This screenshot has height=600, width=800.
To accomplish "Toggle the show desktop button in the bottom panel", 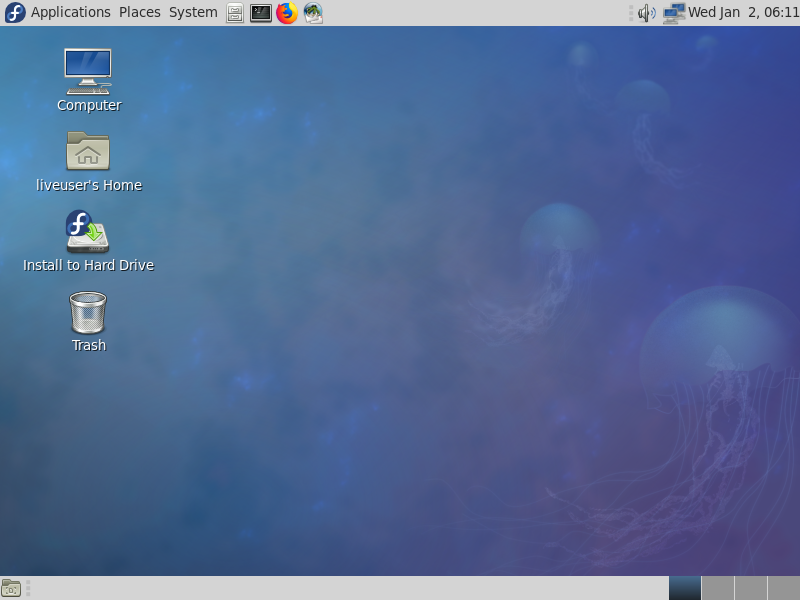I will coord(11,588).
